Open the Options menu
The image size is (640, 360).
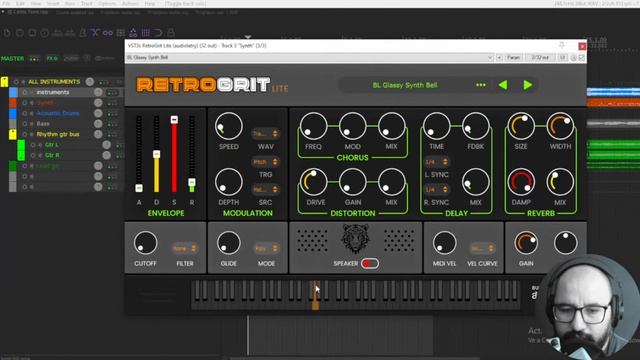107,4
